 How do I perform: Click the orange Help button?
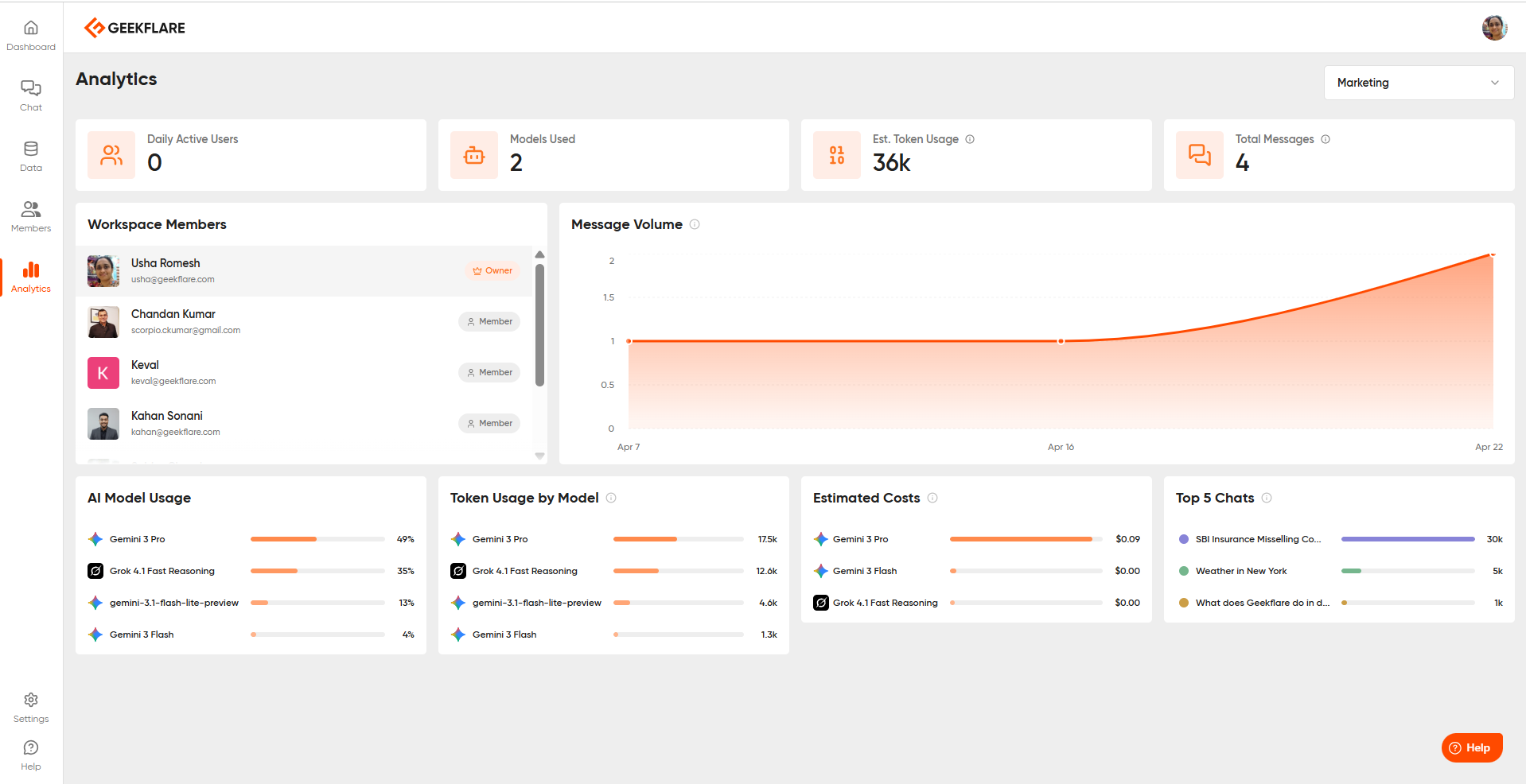coord(1471,747)
